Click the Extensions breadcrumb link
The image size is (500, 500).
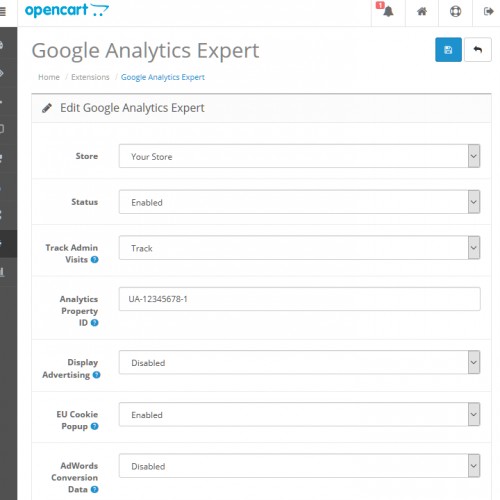(x=90, y=77)
